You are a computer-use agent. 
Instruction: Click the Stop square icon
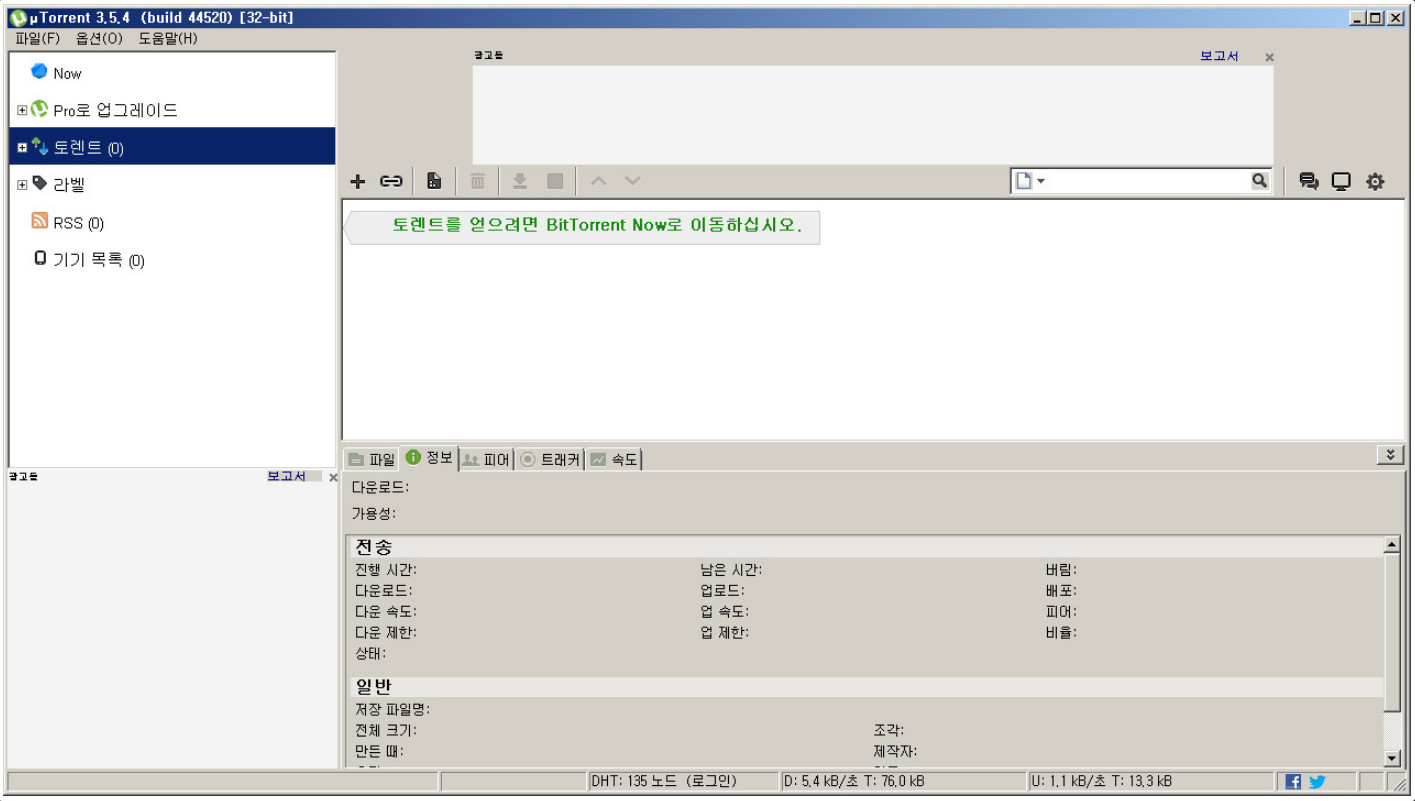click(x=555, y=181)
